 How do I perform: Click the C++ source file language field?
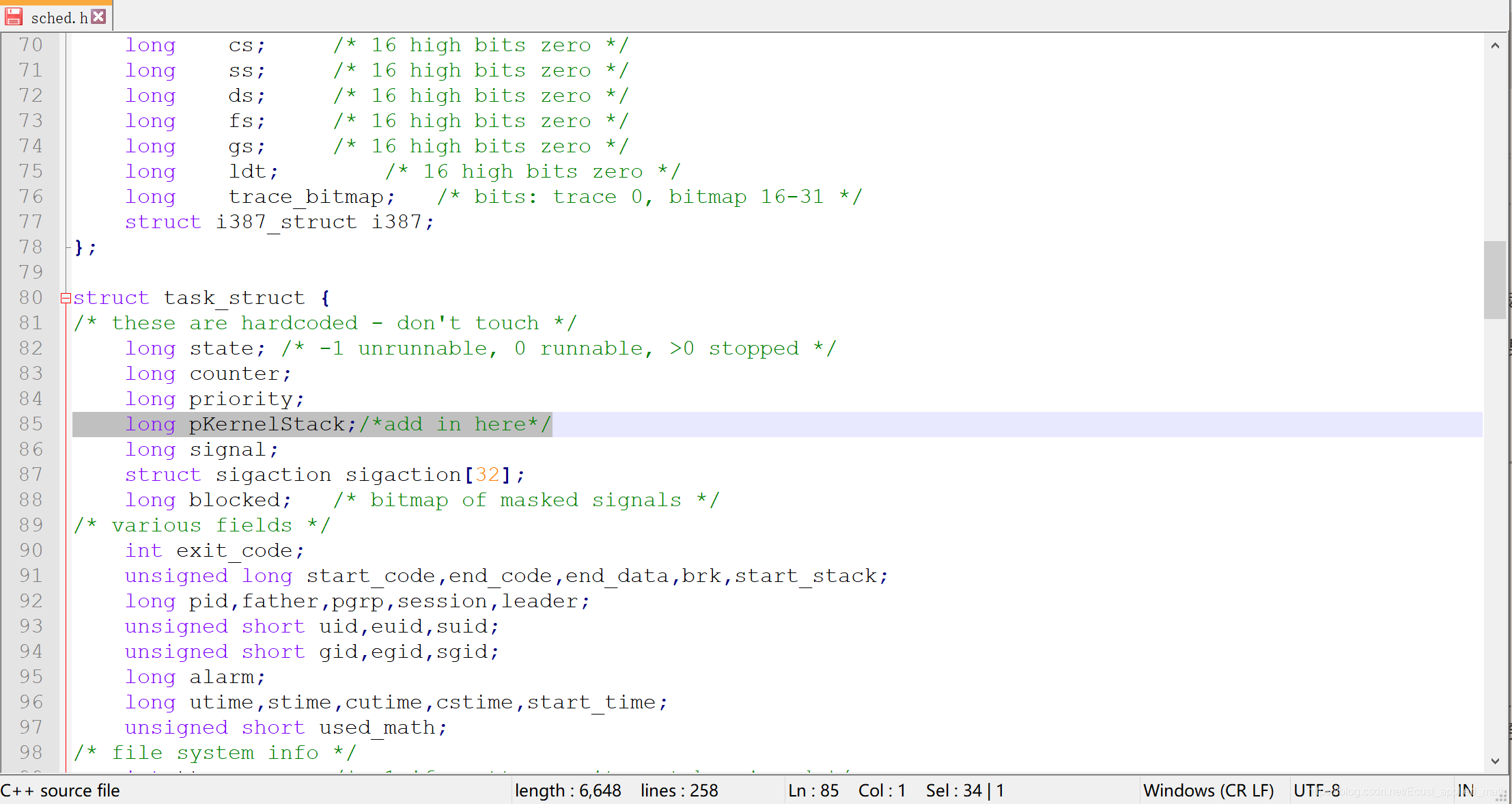(x=61, y=790)
